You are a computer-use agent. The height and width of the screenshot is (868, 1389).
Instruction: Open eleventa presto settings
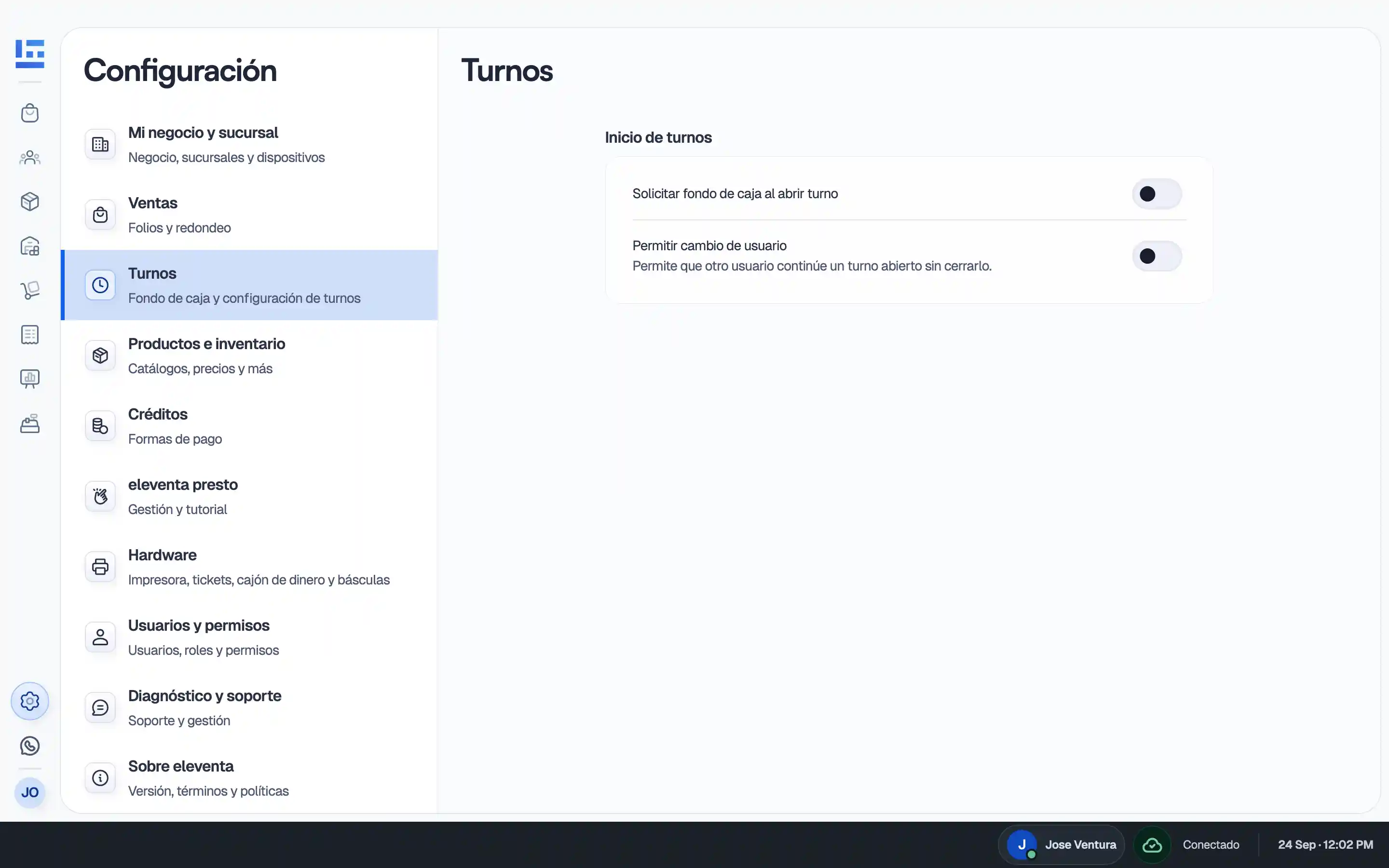[x=250, y=496]
